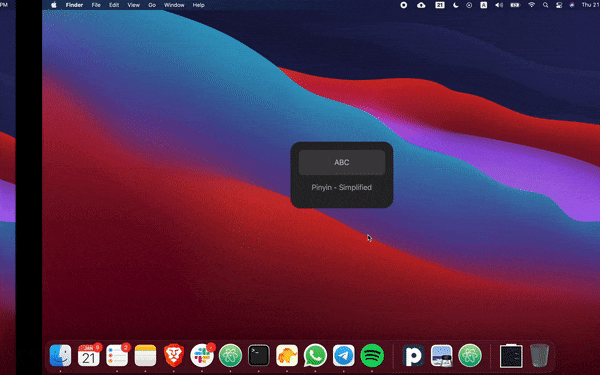Switch to Pinyin - Simplified input

click(342, 188)
